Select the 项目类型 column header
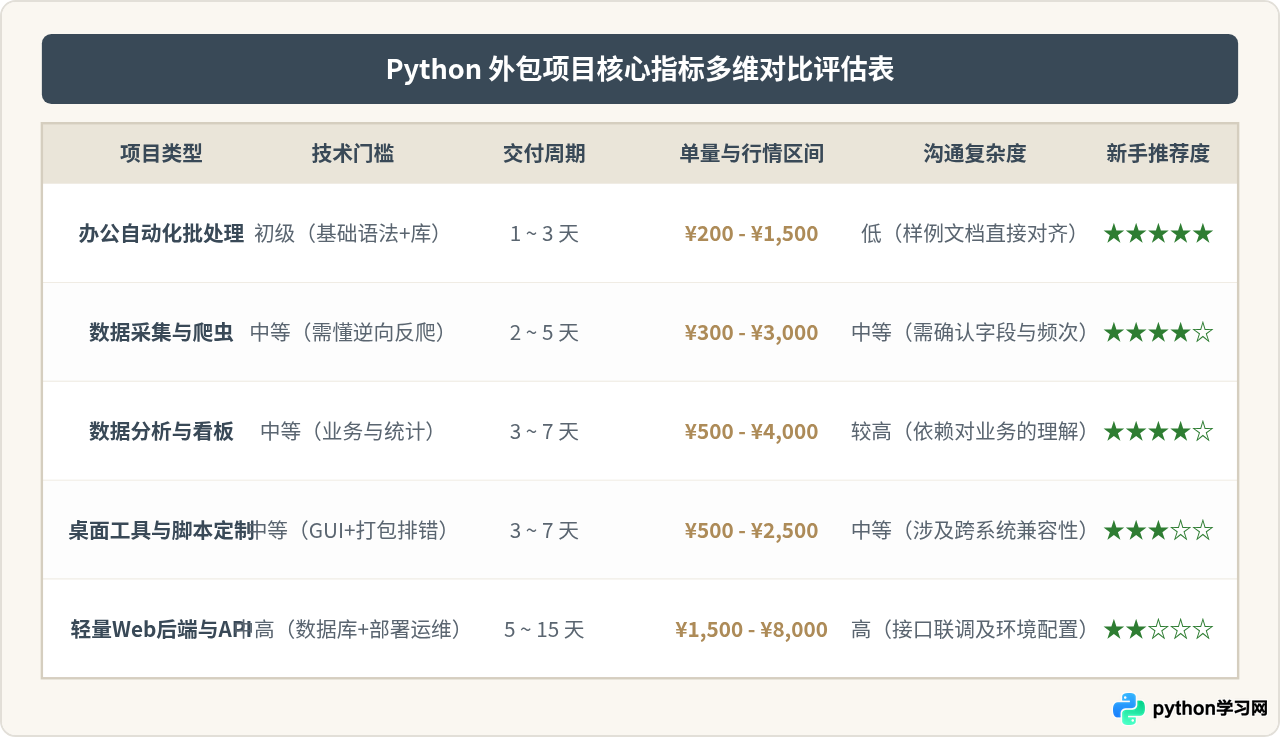 point(161,153)
